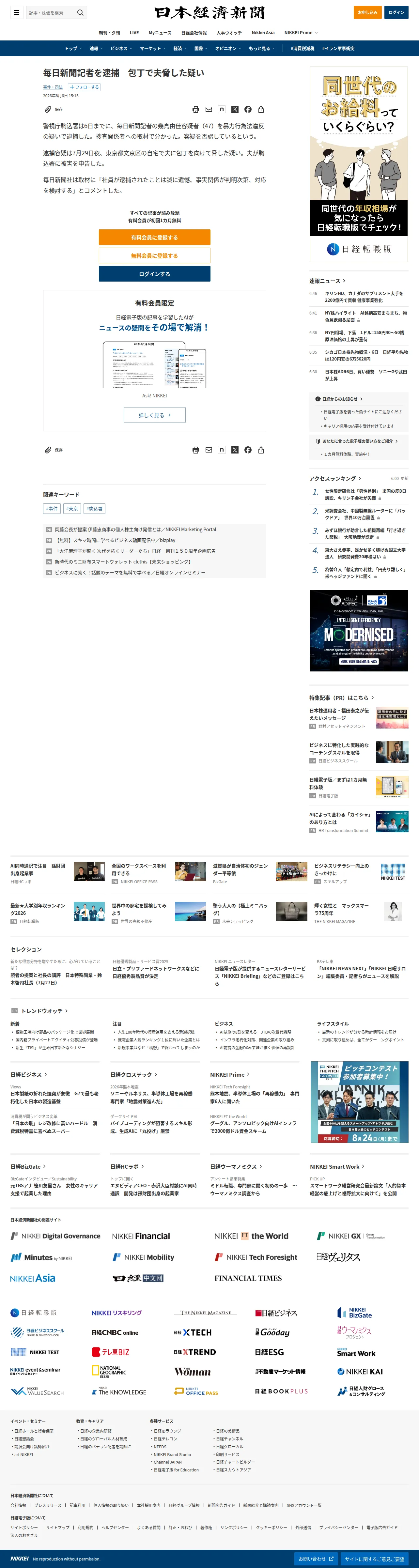Open the NIKKEI Asia logo in related sites

(x=33, y=1278)
